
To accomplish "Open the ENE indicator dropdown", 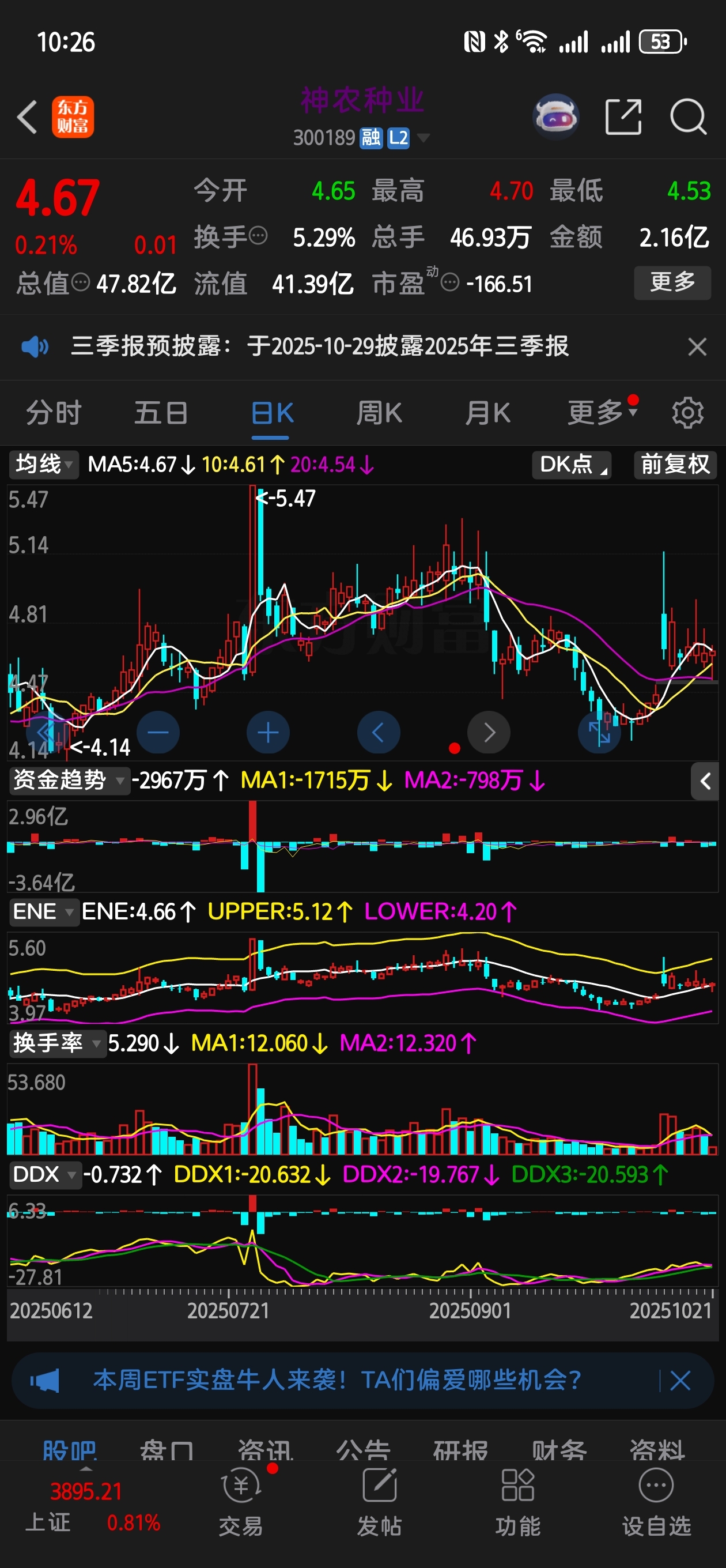I will tap(44, 912).
